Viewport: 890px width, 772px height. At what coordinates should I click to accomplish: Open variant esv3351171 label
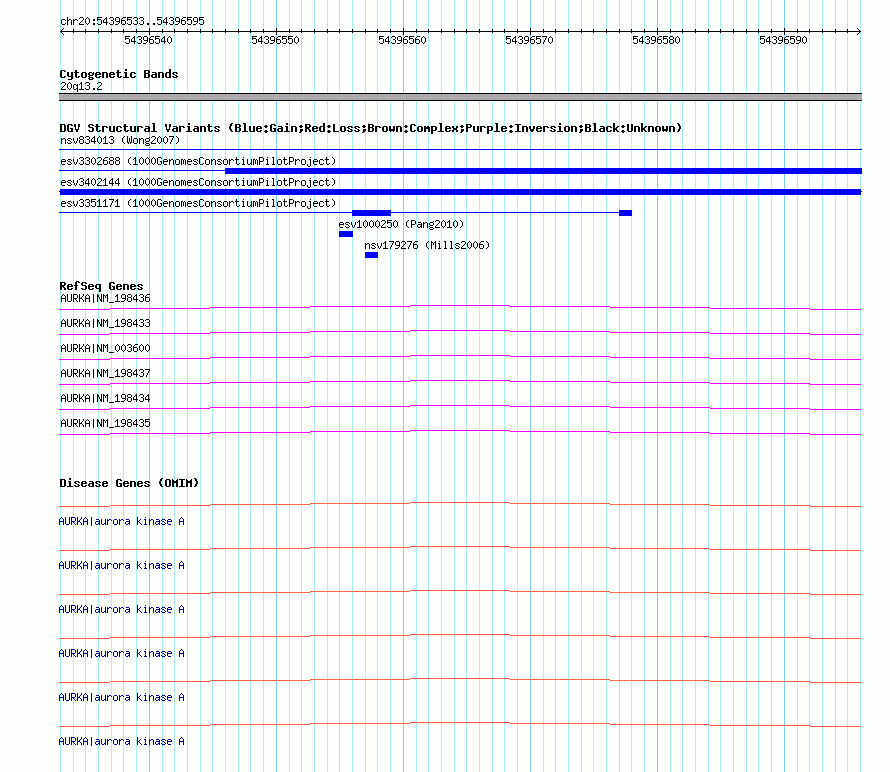pos(198,203)
